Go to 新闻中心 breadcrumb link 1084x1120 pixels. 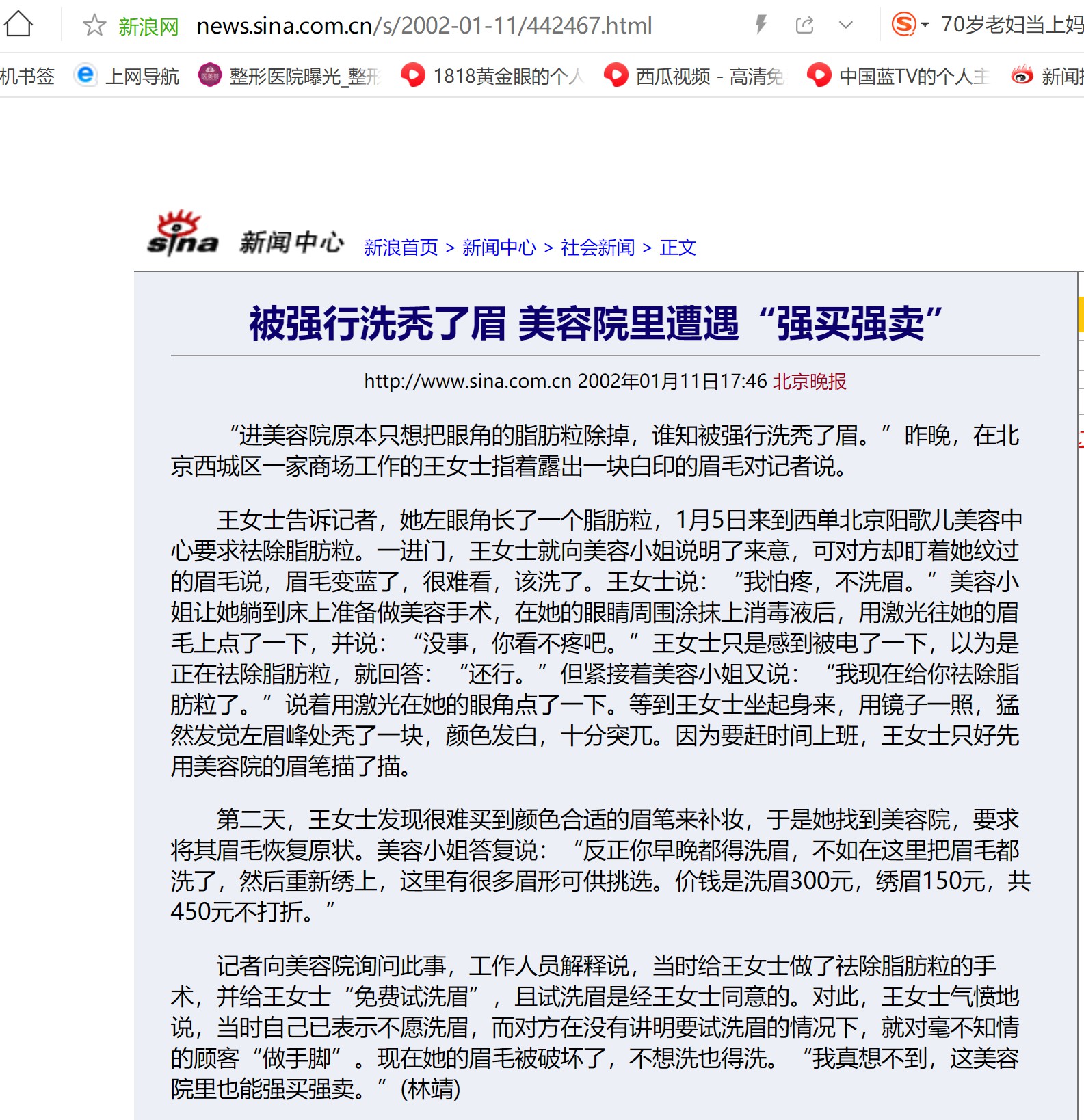tap(499, 248)
